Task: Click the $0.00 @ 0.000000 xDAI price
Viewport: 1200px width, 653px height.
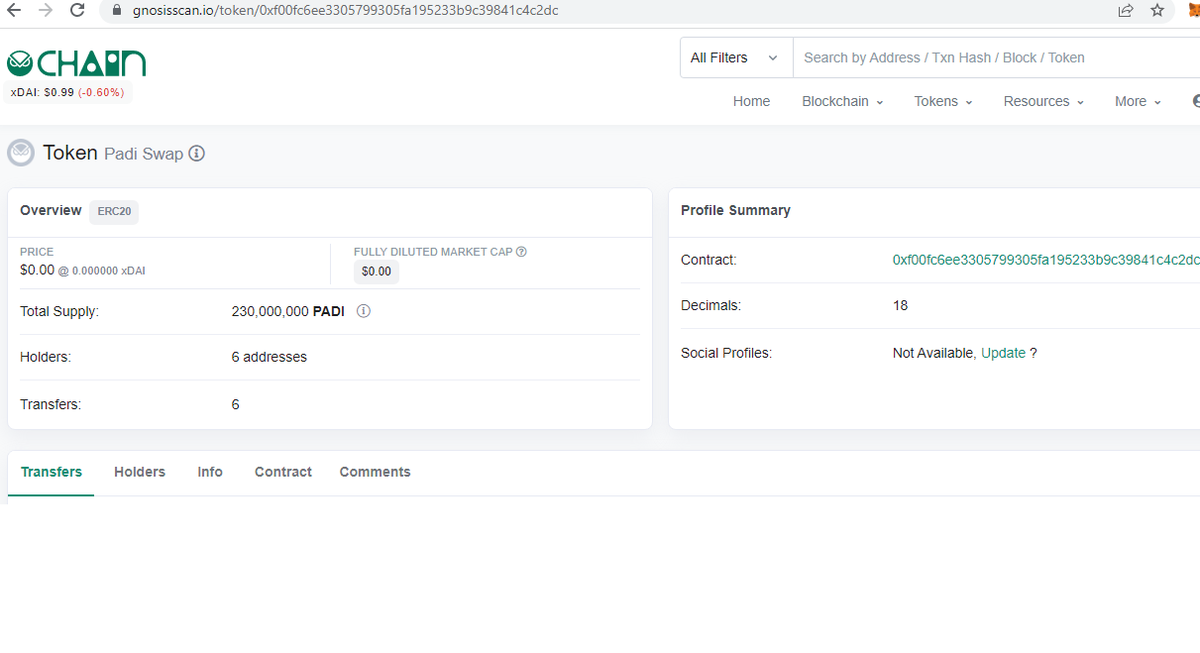Action: coord(83,270)
